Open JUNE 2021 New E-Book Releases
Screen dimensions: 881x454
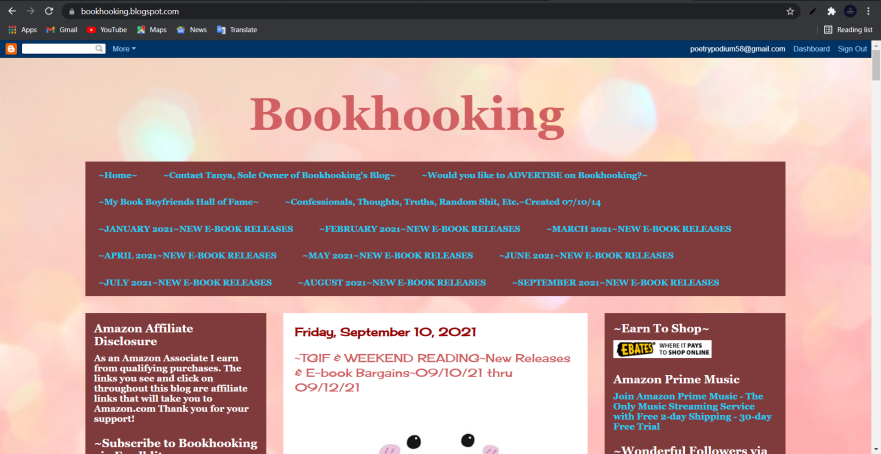586,256
